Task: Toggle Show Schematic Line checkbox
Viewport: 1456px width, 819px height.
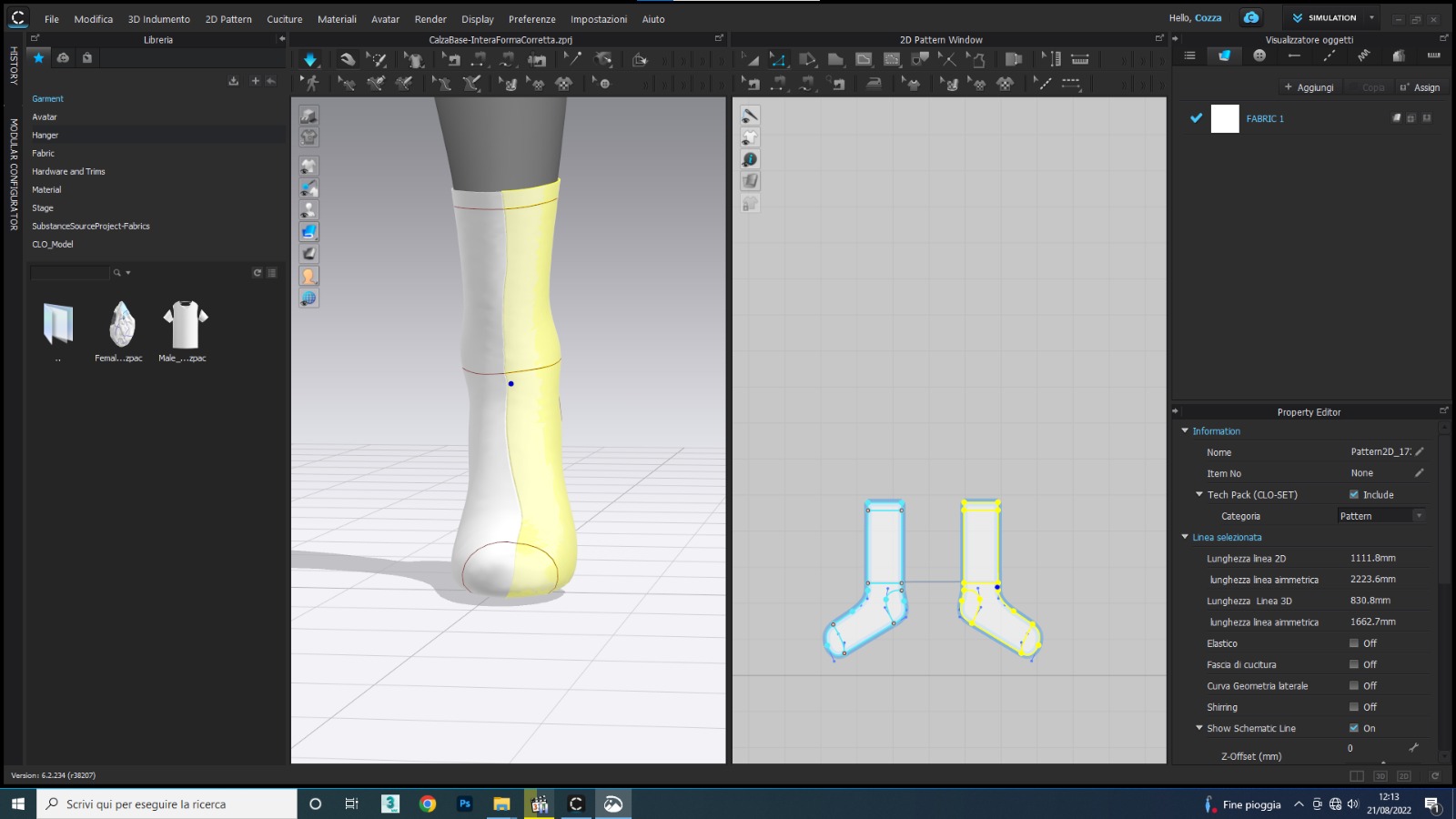Action: 1354,728
